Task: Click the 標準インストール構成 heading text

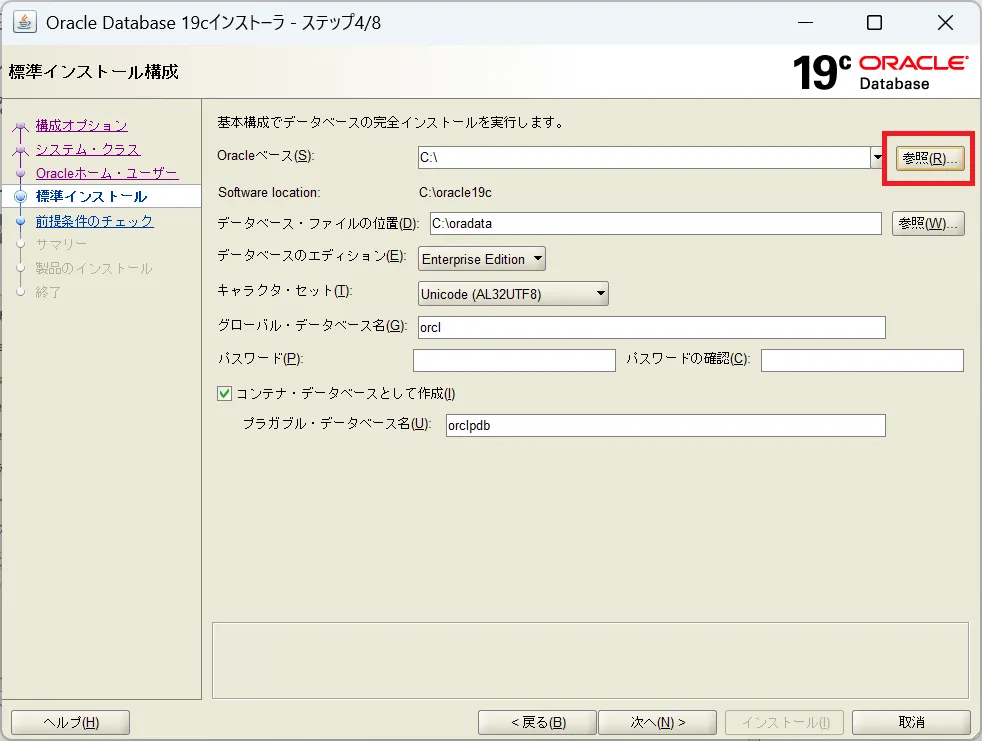Action: (93, 71)
